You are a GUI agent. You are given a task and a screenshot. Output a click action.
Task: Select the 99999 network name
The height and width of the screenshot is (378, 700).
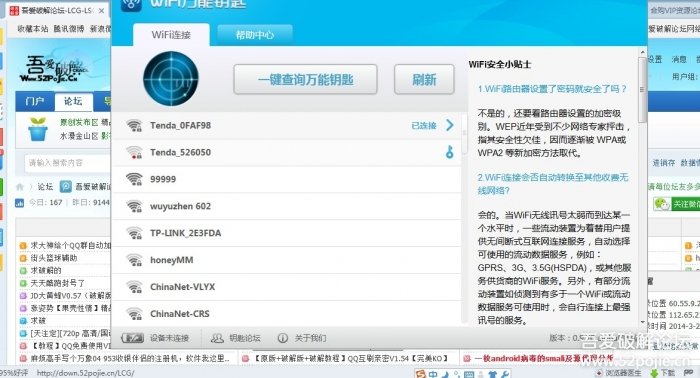pyautogui.click(x=163, y=179)
